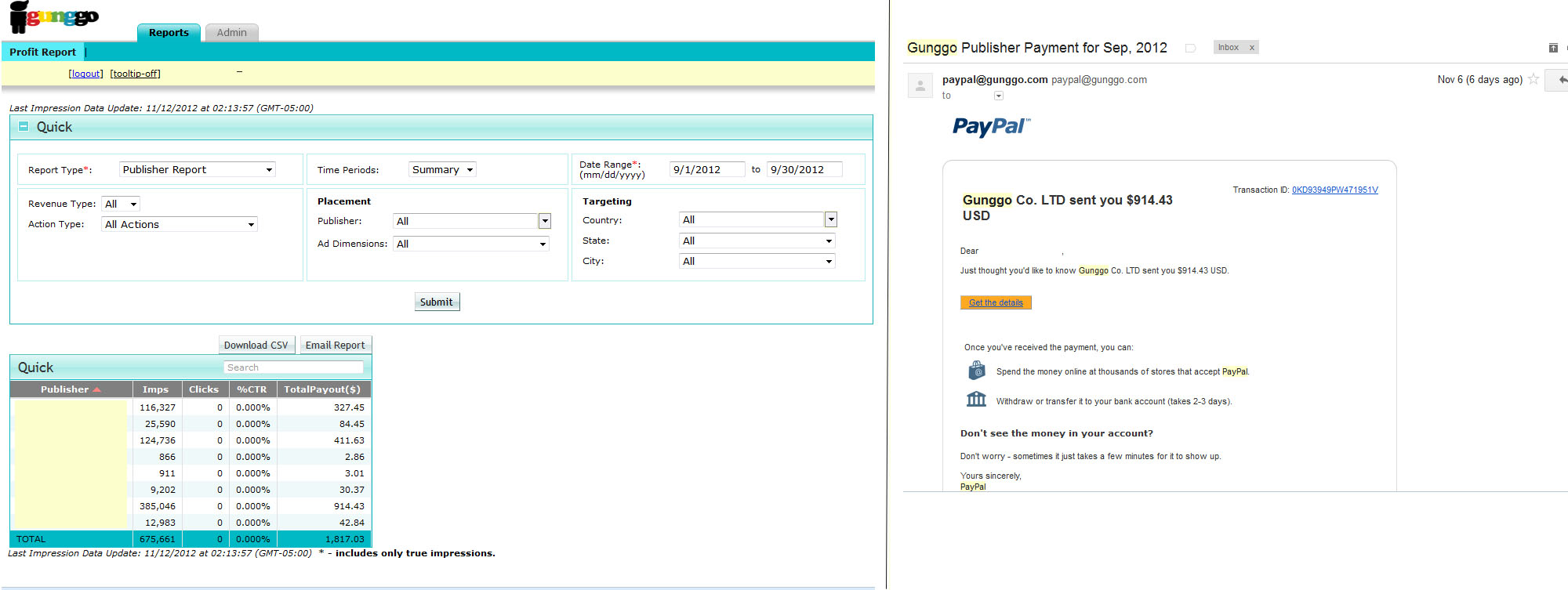This screenshot has width=1568, height=590.
Task: Collapse the Quick panel minus icon
Action: pyautogui.click(x=24, y=126)
